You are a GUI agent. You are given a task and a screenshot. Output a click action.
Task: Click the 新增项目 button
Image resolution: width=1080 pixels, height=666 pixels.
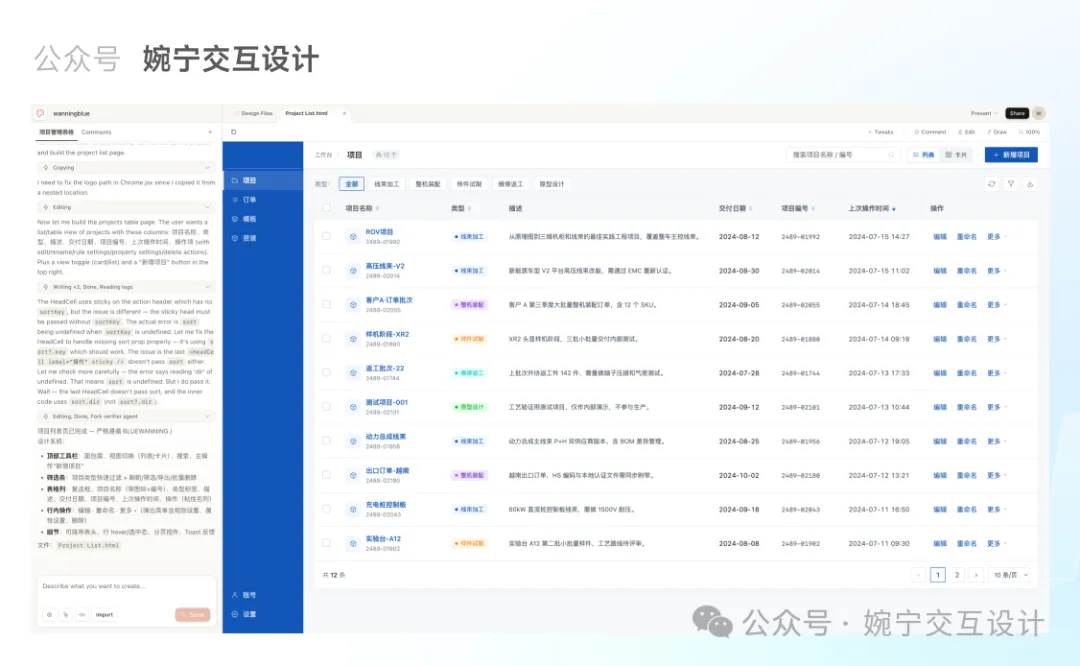tap(1011, 155)
